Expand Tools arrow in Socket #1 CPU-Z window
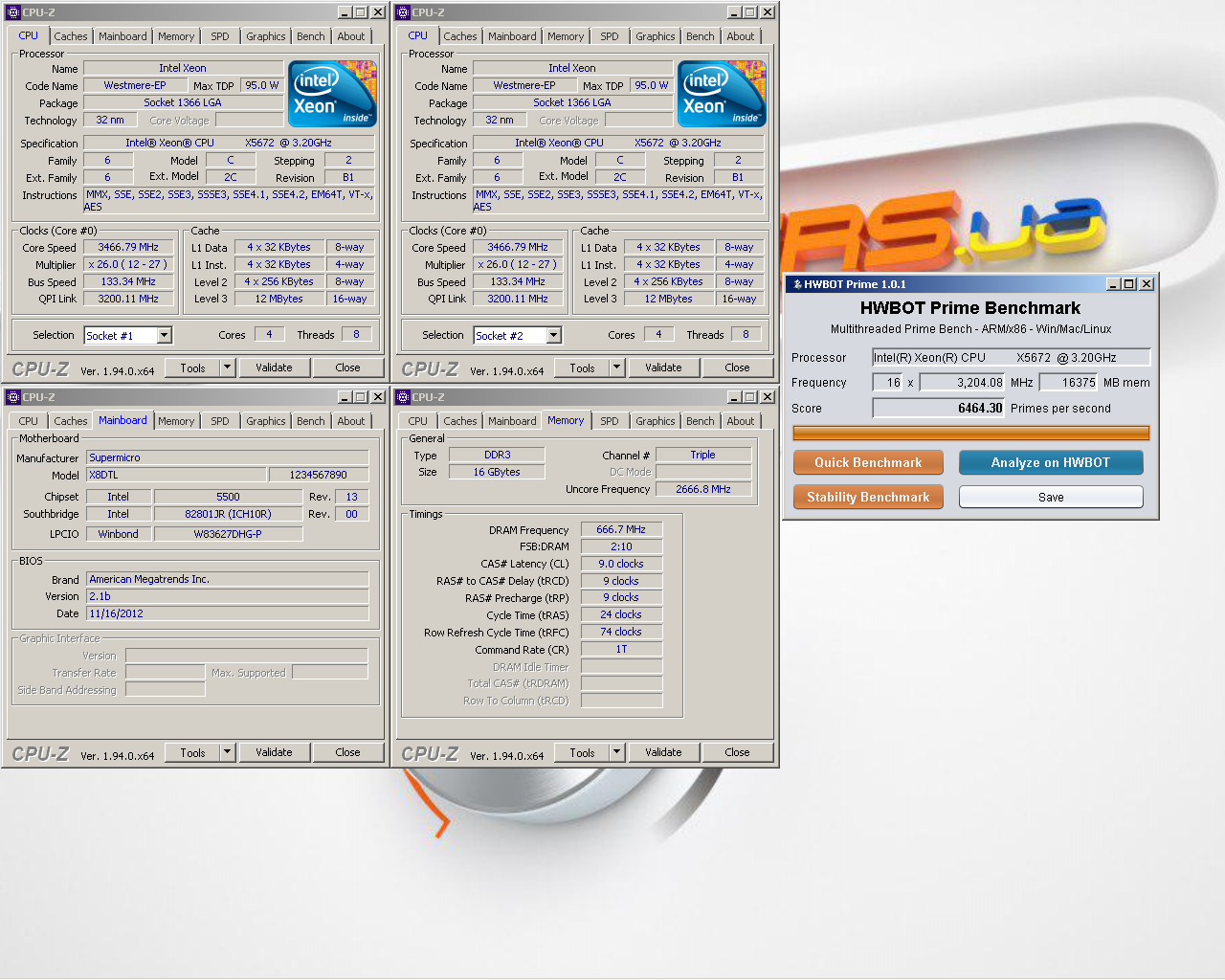The width and height of the screenshot is (1225, 980). (228, 367)
